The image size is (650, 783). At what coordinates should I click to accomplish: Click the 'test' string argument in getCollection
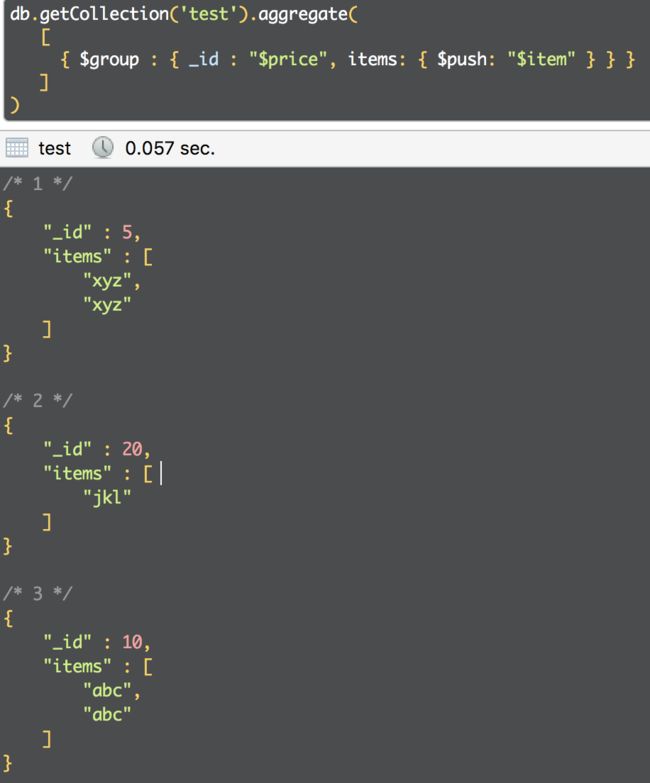(x=208, y=13)
